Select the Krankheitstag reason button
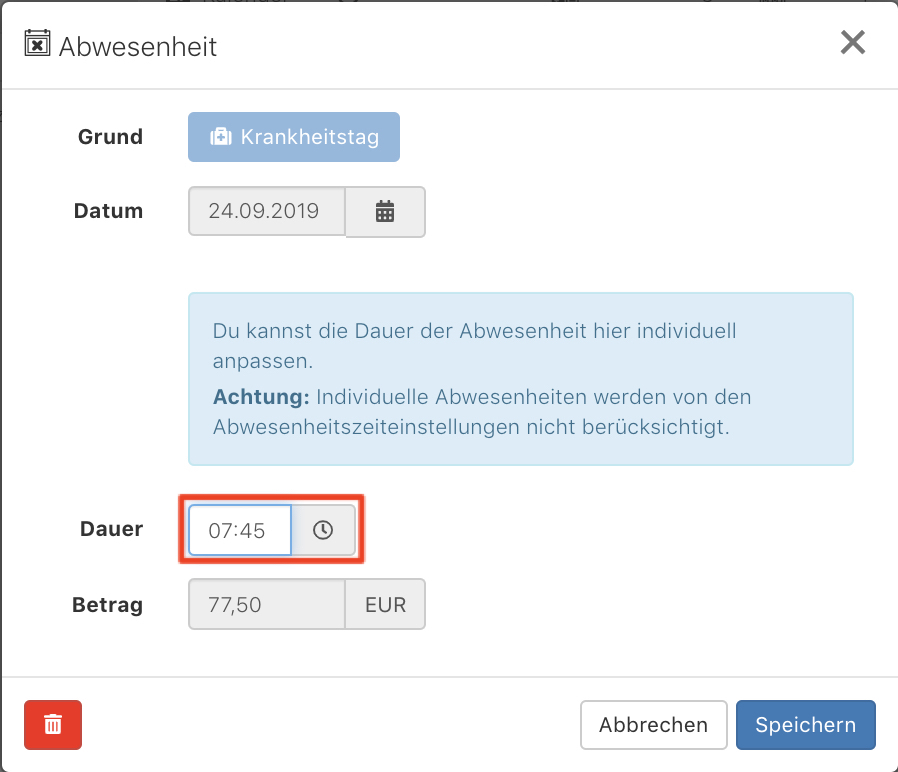Image resolution: width=898 pixels, height=772 pixels. tap(293, 137)
